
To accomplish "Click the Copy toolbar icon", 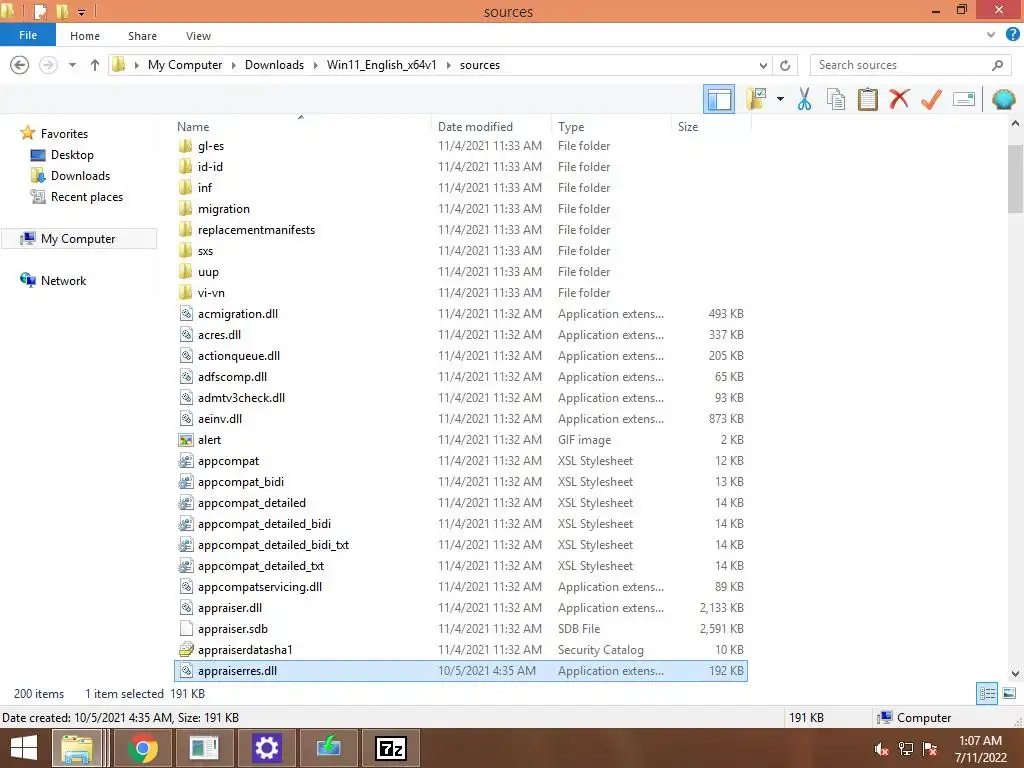I will (836, 100).
